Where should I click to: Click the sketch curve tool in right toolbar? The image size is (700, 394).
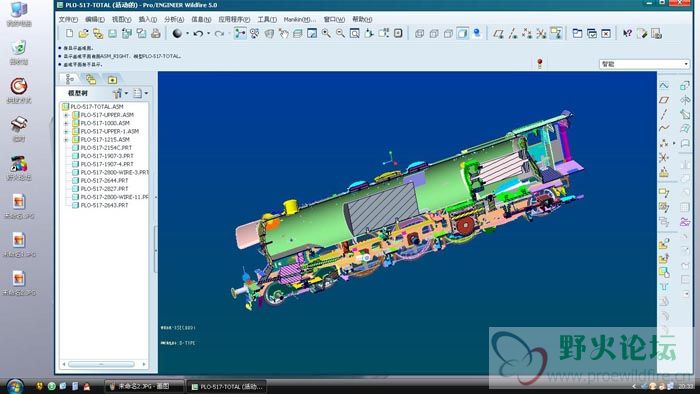(x=664, y=86)
